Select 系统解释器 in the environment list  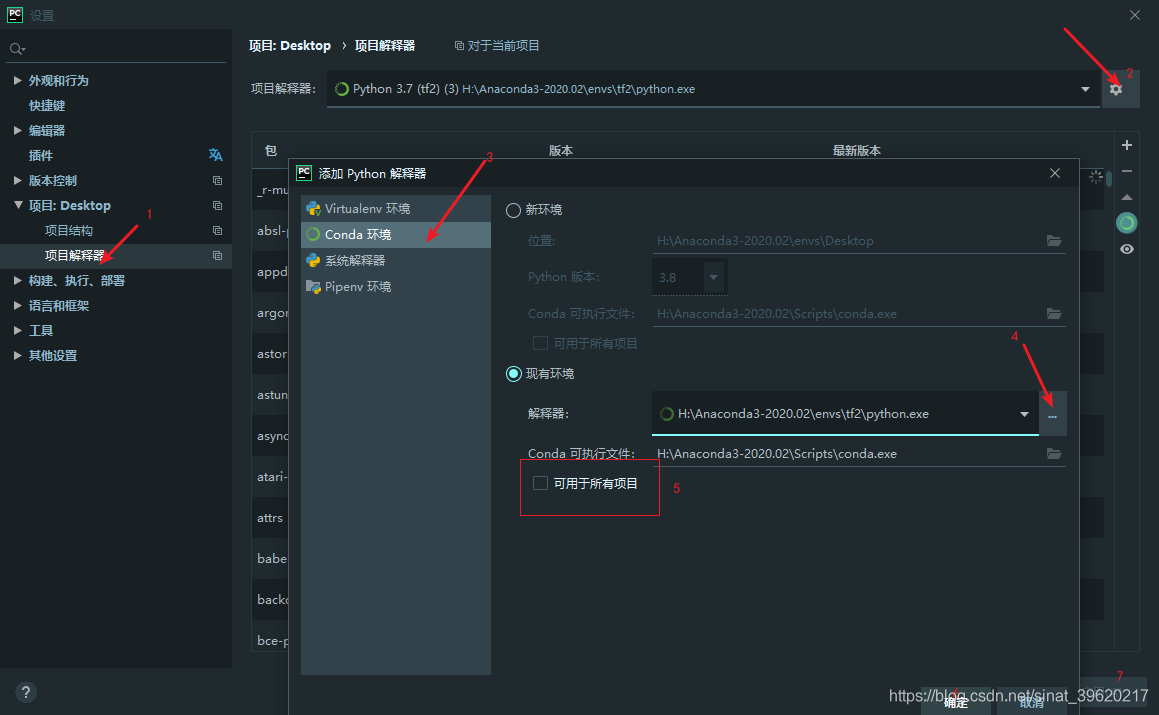click(395, 260)
